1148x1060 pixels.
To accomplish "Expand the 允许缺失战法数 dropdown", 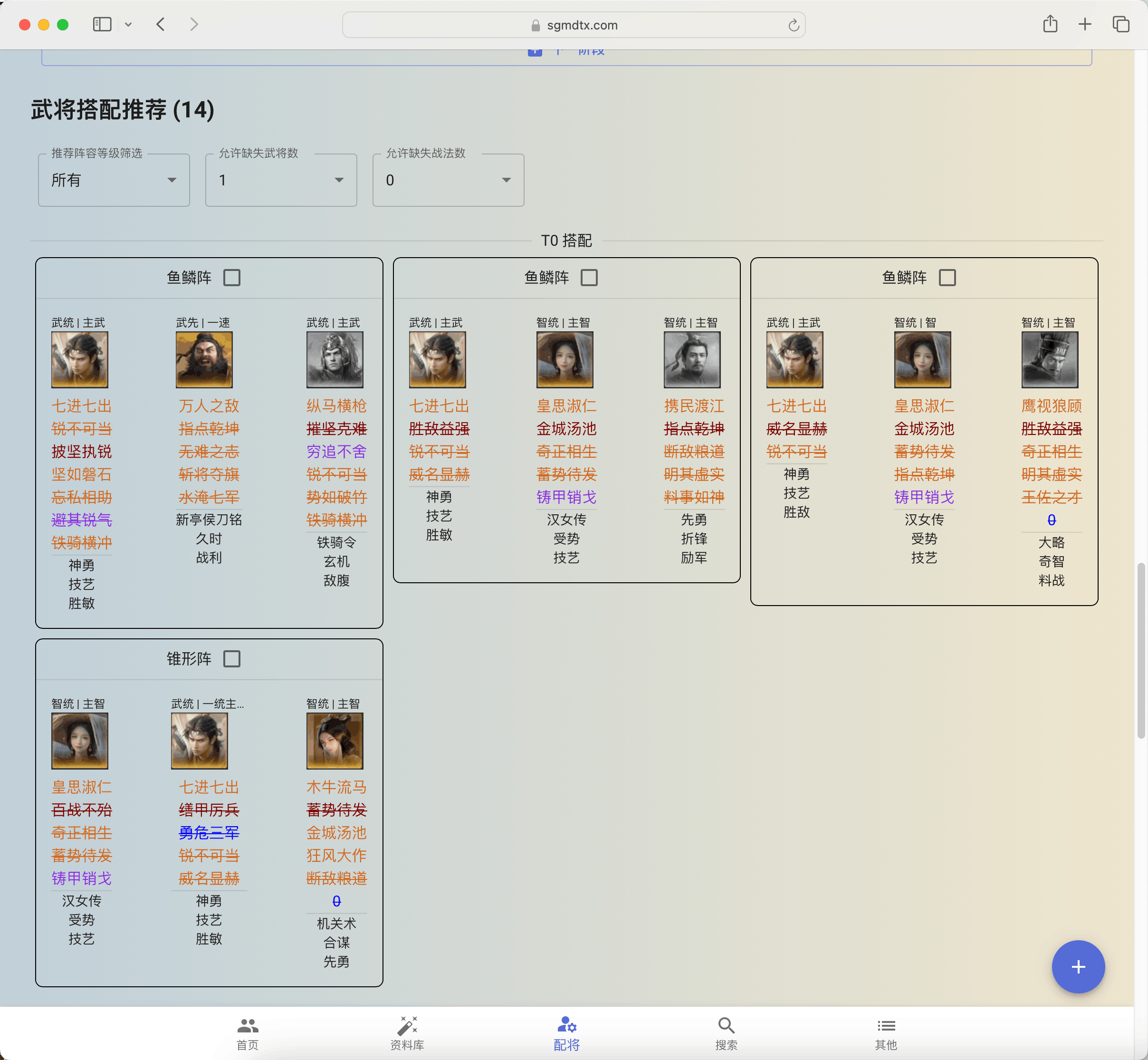I will click(x=449, y=180).
